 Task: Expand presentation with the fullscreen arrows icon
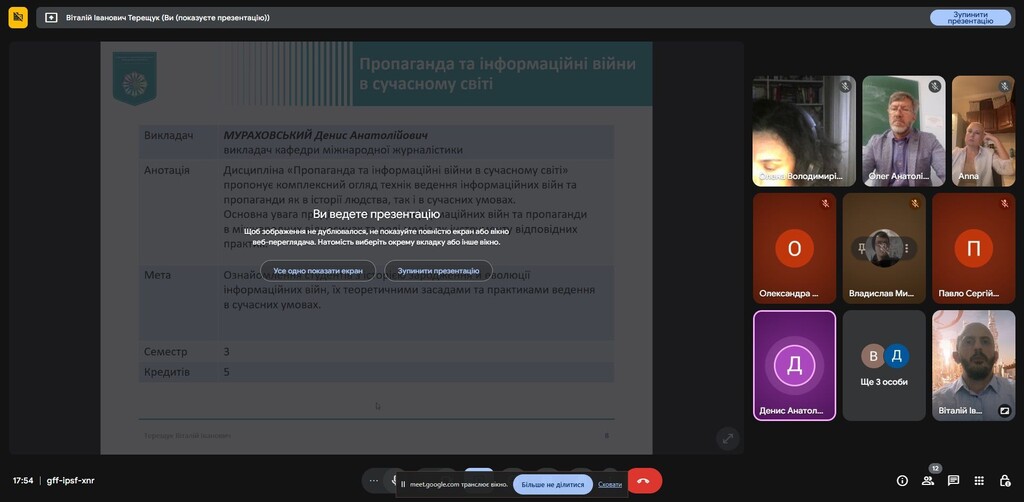click(x=727, y=438)
